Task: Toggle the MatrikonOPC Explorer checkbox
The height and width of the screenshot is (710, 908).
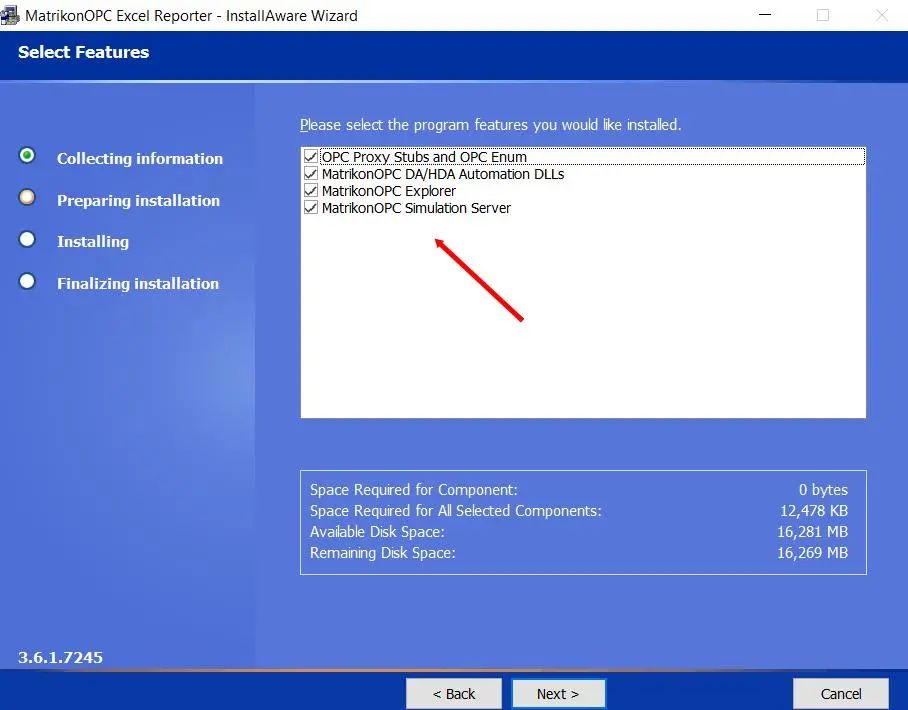Action: pyautogui.click(x=311, y=191)
